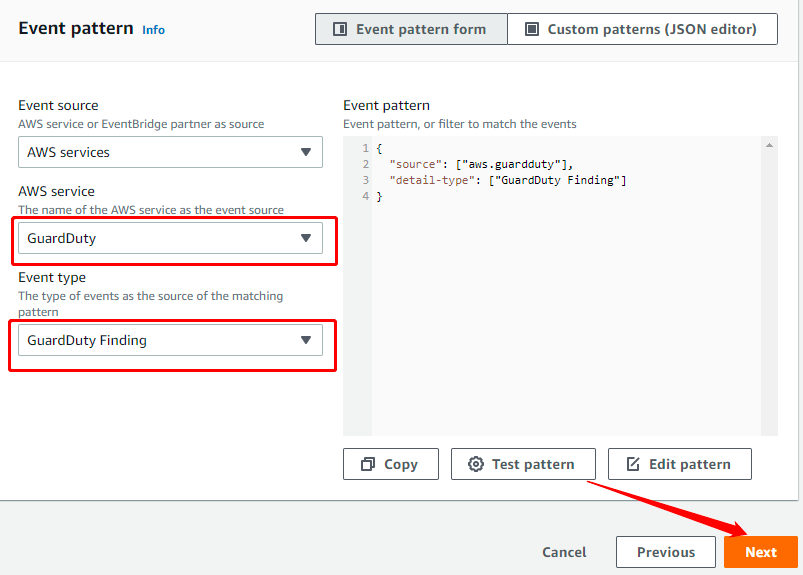
Task: Click the "source" line in the JSON pattern
Action: [x=481, y=164]
